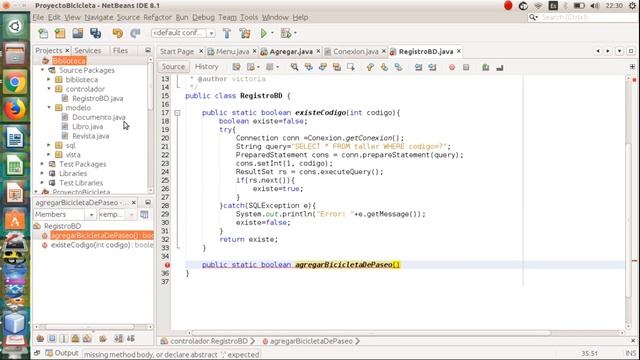Image resolution: width=640 pixels, height=360 pixels.
Task: Click the volume icon in the top panel
Action: (x=595, y=6)
